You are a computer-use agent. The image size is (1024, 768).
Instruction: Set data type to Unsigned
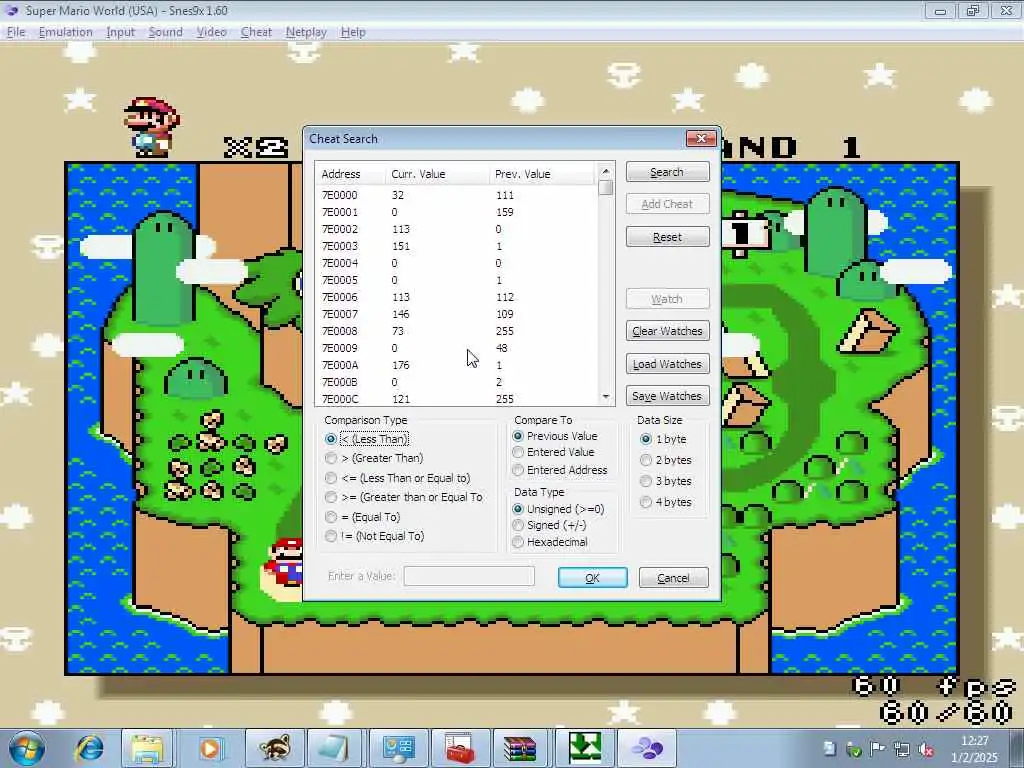[x=559, y=509]
